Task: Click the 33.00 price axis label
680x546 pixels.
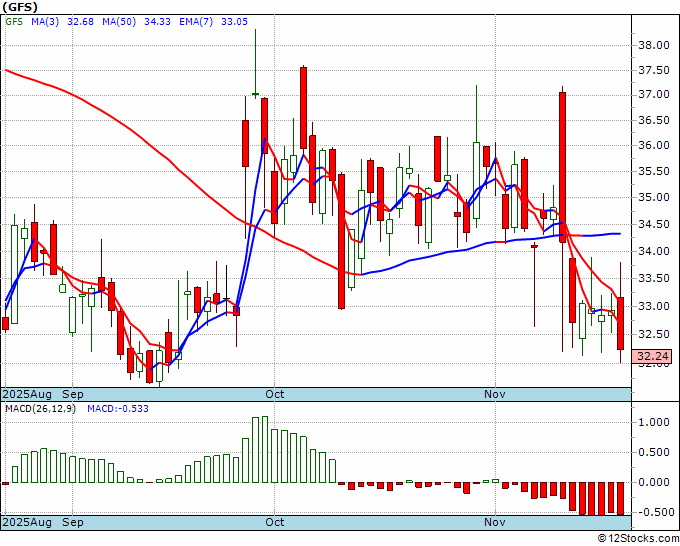Action: (x=656, y=307)
